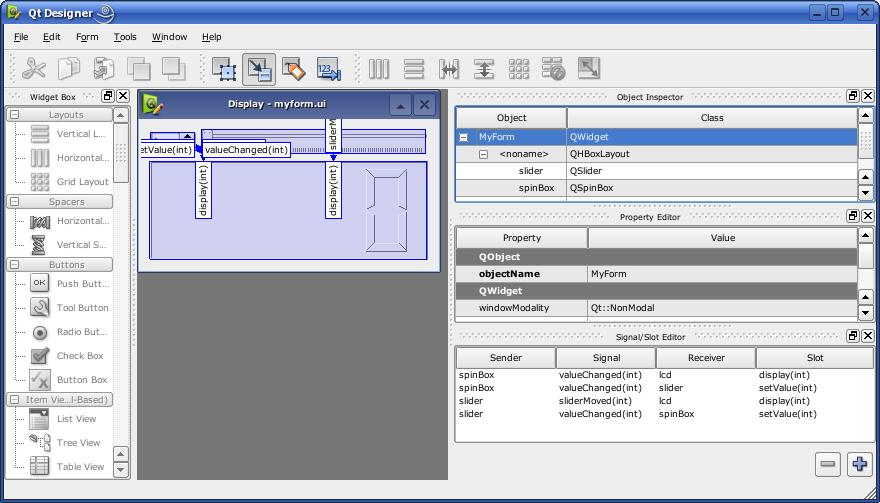Click the Break Layout toolbar icon
The image size is (880, 503).
(553, 69)
